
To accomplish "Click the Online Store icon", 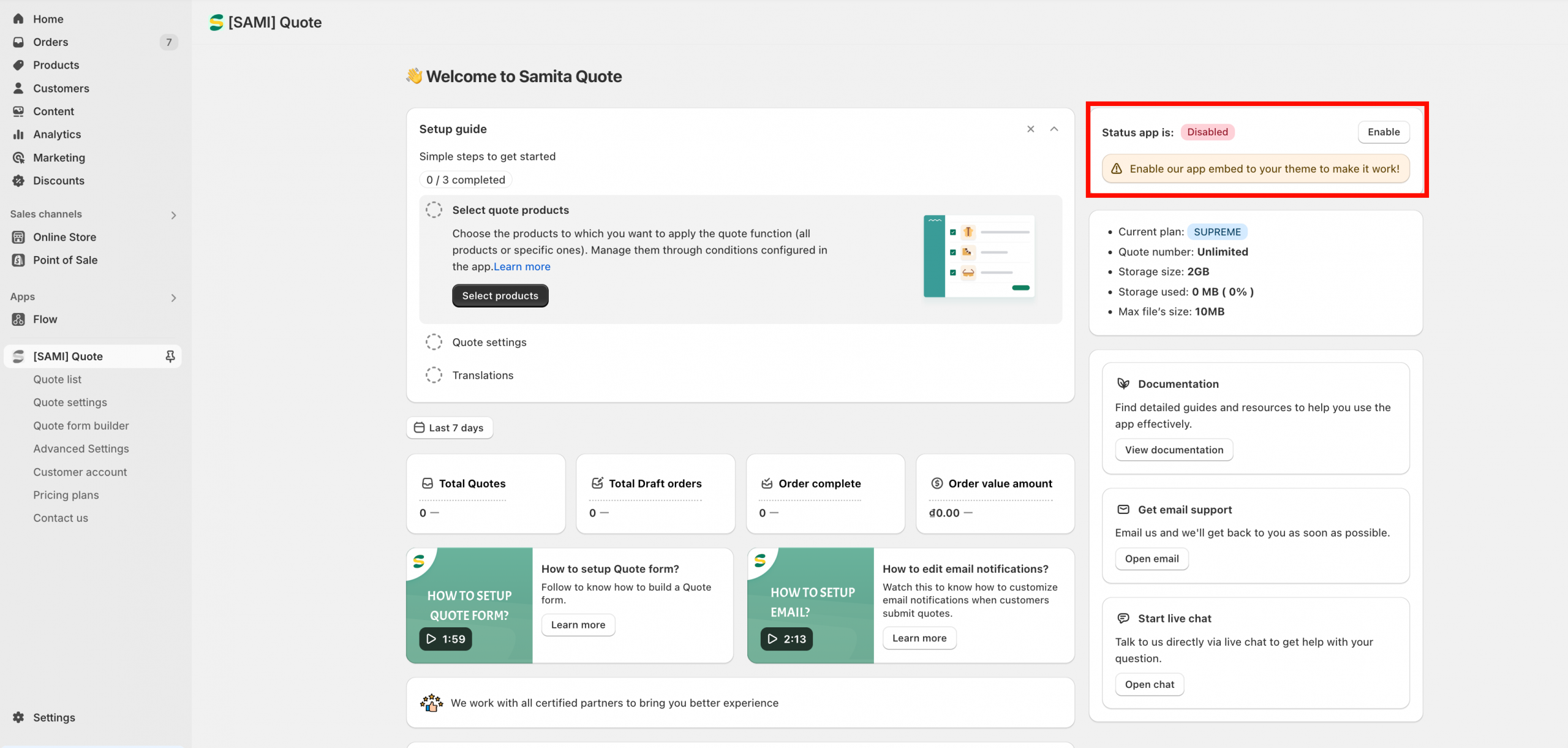I will click(18, 237).
